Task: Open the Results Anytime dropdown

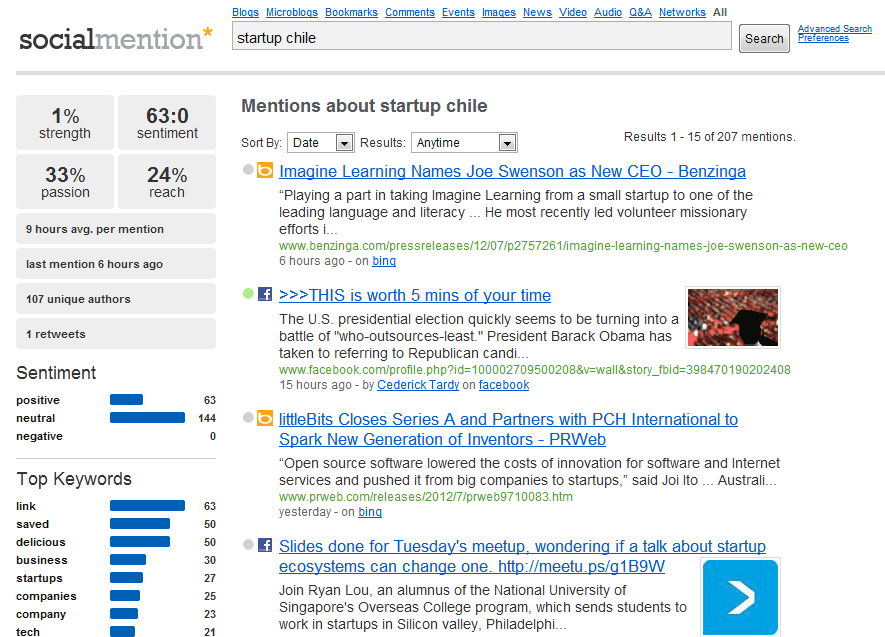Action: 464,143
